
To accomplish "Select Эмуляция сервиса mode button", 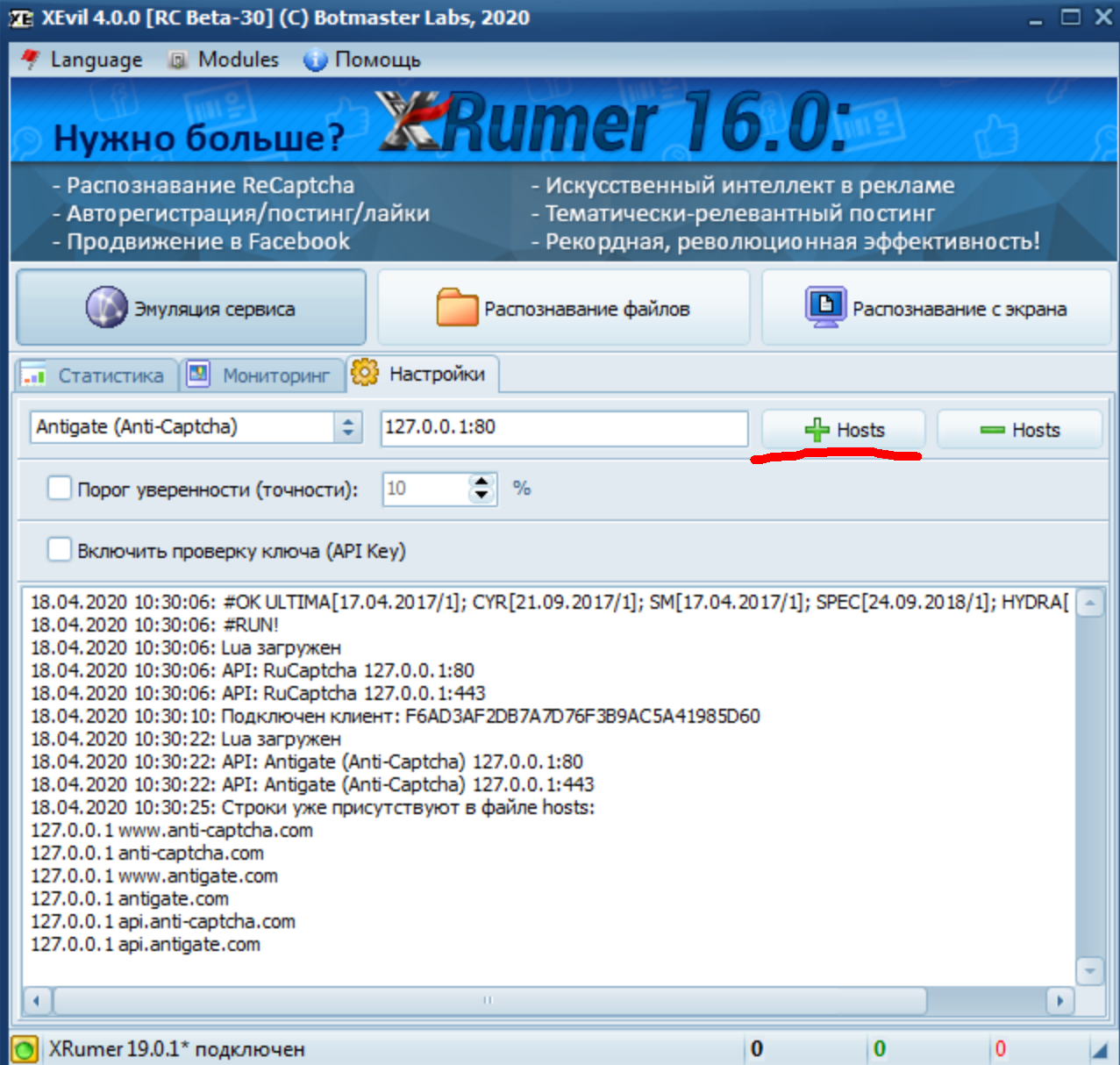I will 191,308.
